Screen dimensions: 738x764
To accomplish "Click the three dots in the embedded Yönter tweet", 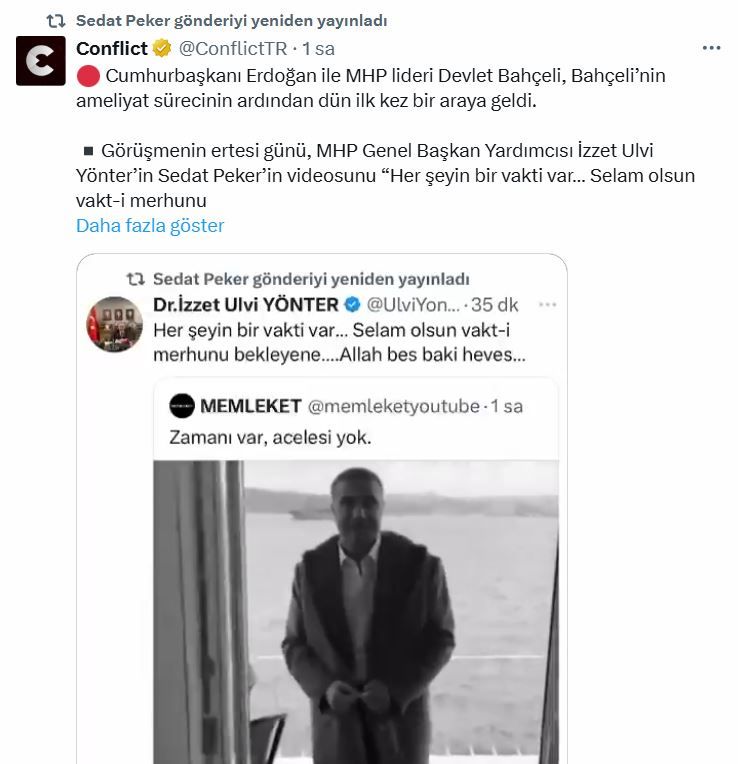I will [547, 304].
